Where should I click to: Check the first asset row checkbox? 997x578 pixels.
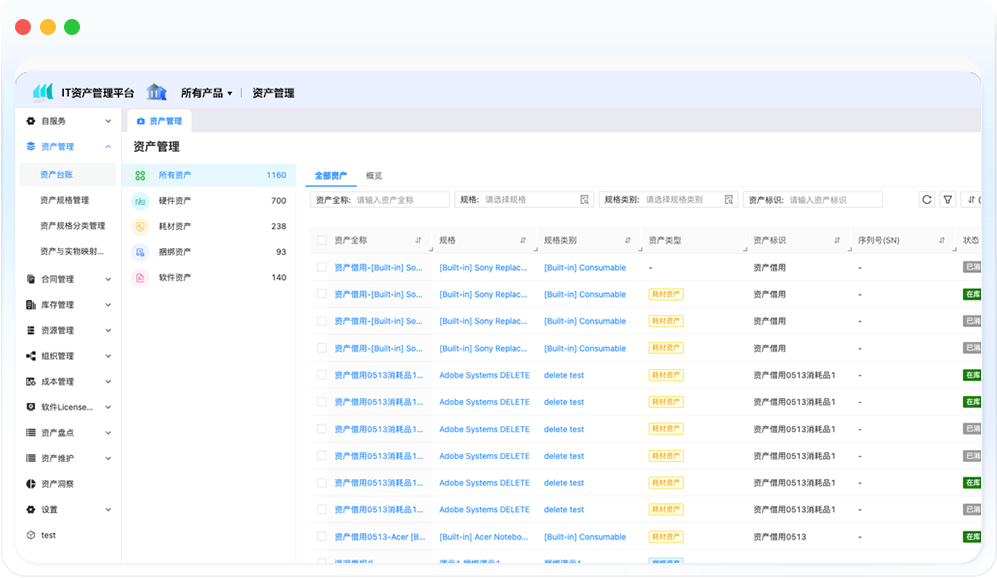tap(321, 268)
